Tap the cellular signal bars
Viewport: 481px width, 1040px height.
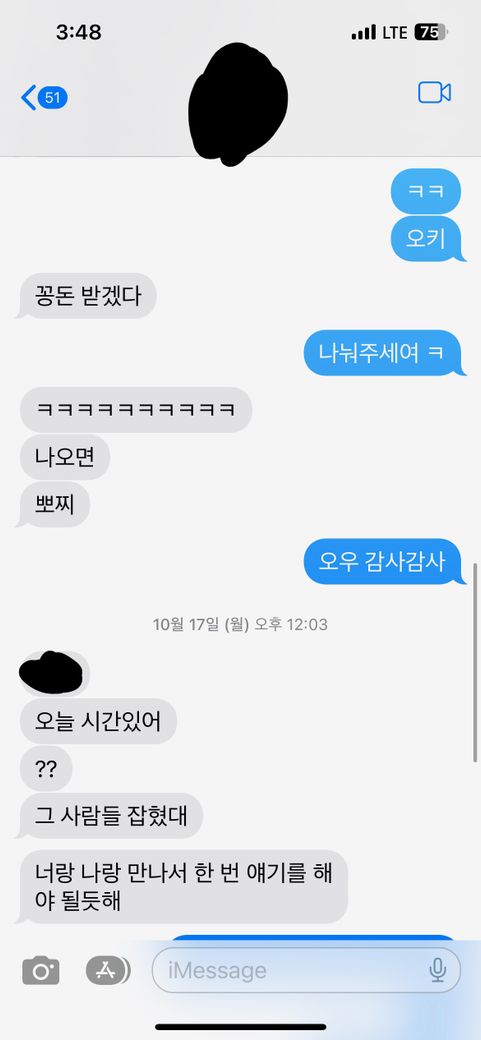click(x=364, y=32)
